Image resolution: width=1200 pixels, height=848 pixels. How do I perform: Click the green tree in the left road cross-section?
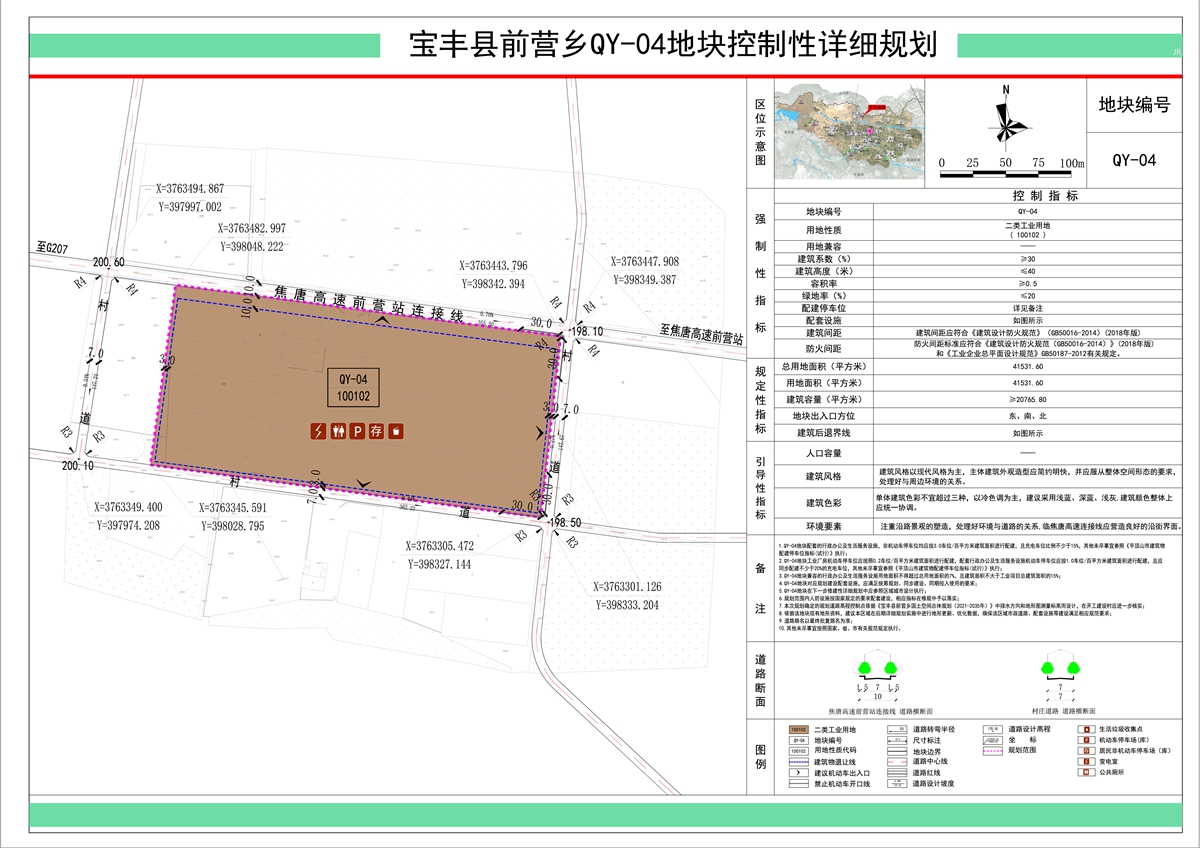866,669
